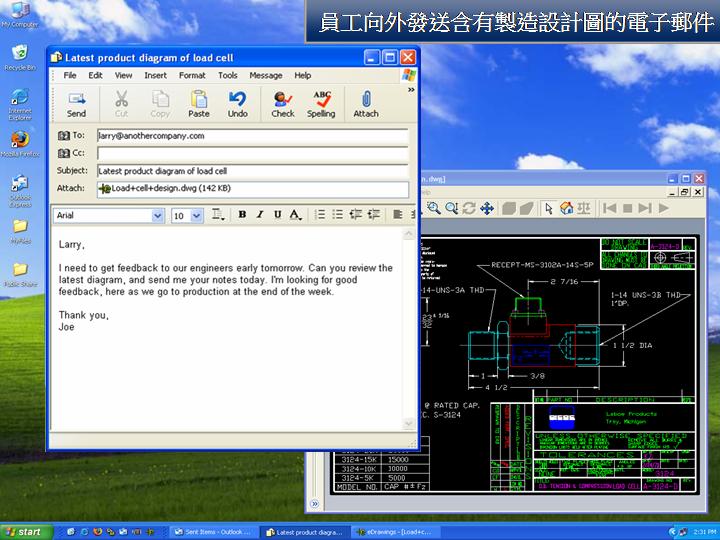This screenshot has width=720, height=540.
Task: Attach a file using the paperclip
Action: pos(366,105)
